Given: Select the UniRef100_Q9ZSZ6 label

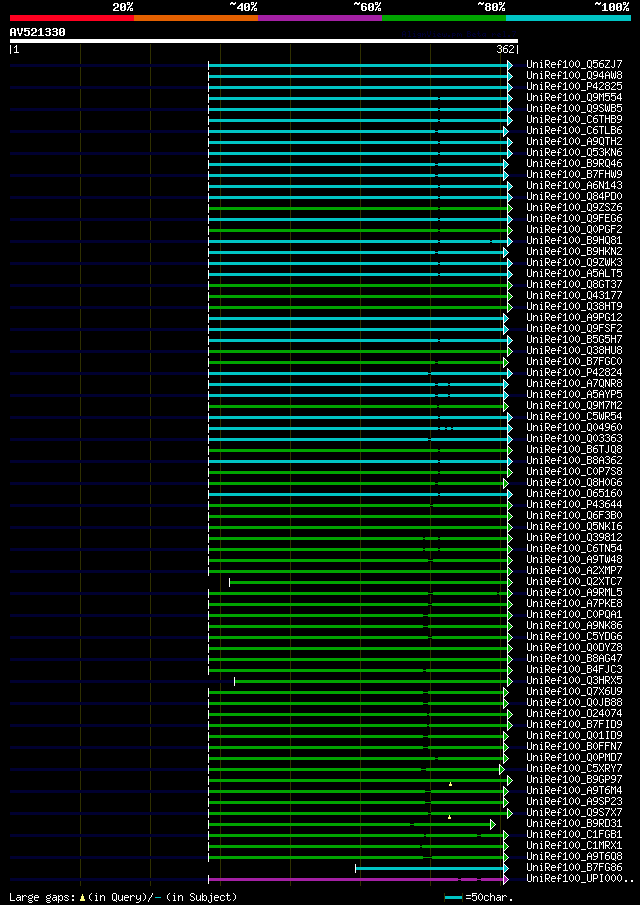Looking at the screenshot, I should pyautogui.click(x=574, y=208).
